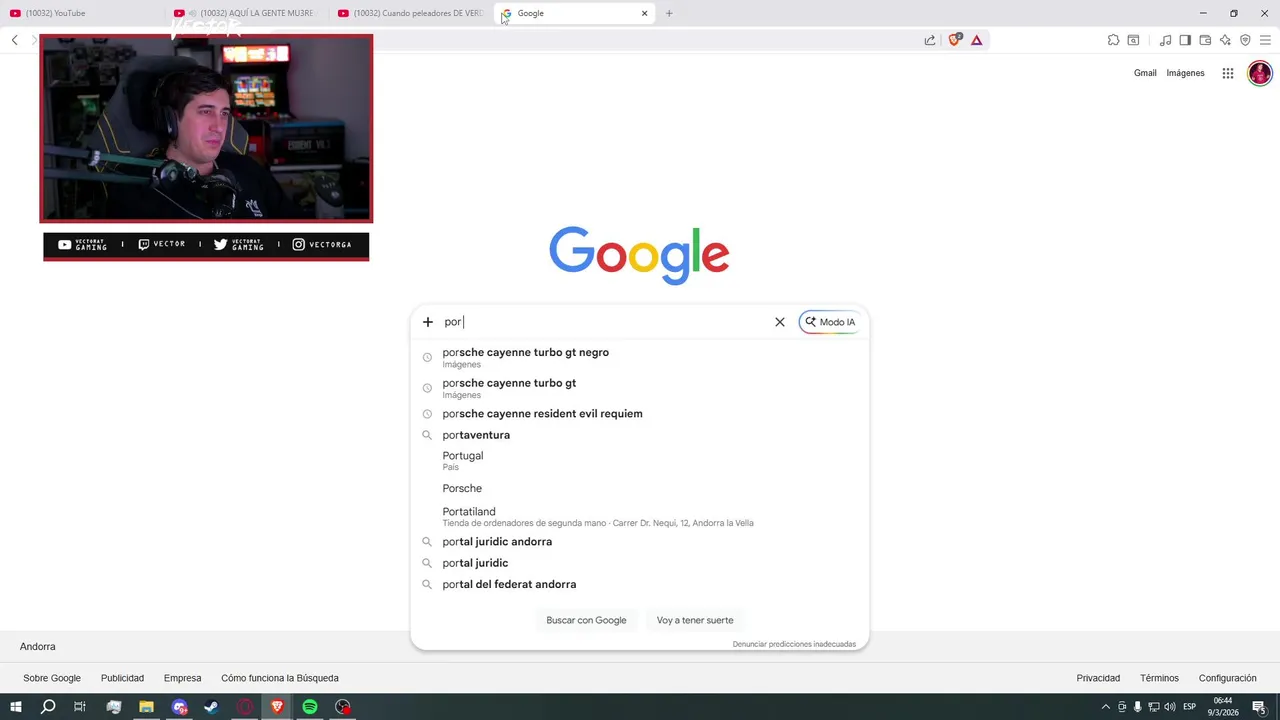Image resolution: width=1280 pixels, height=720 pixels.
Task: Select porsche cayenne resident evil requiem suggestion
Action: pyautogui.click(x=639, y=414)
